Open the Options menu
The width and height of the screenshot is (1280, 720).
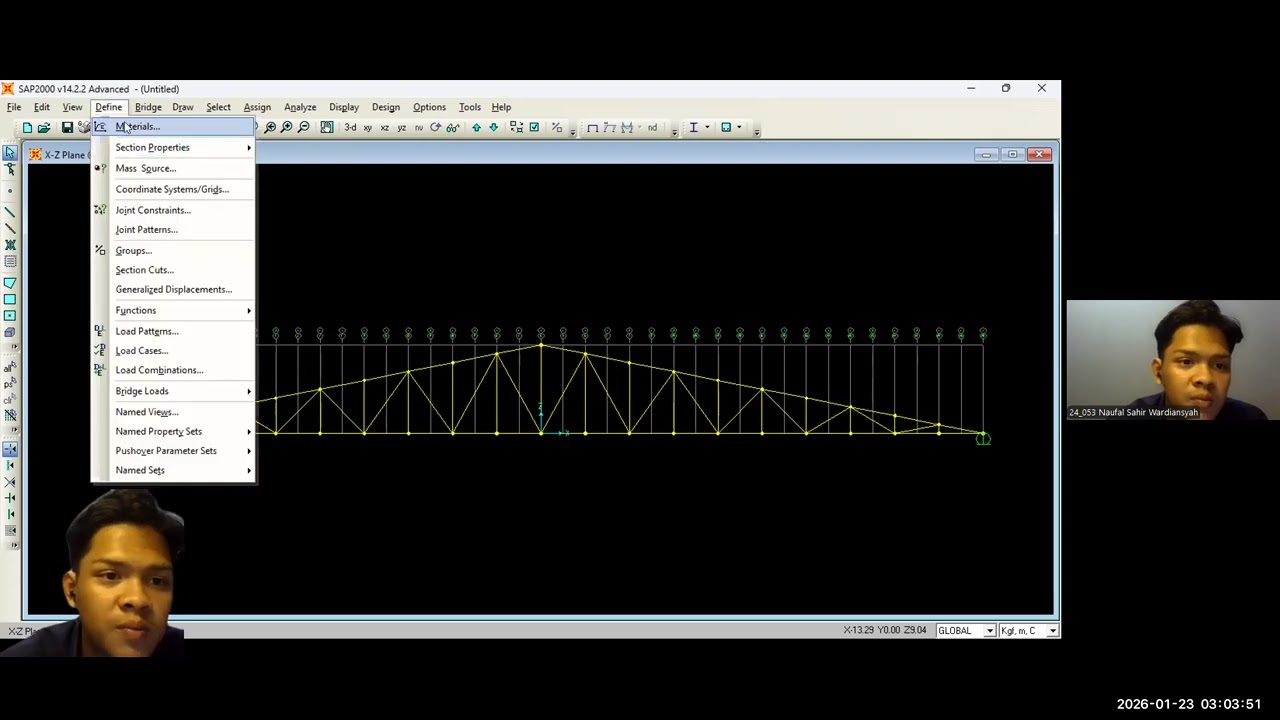430,107
